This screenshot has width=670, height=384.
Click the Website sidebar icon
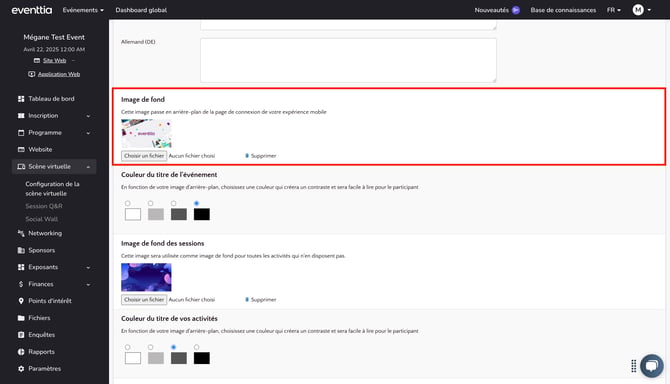coord(21,149)
